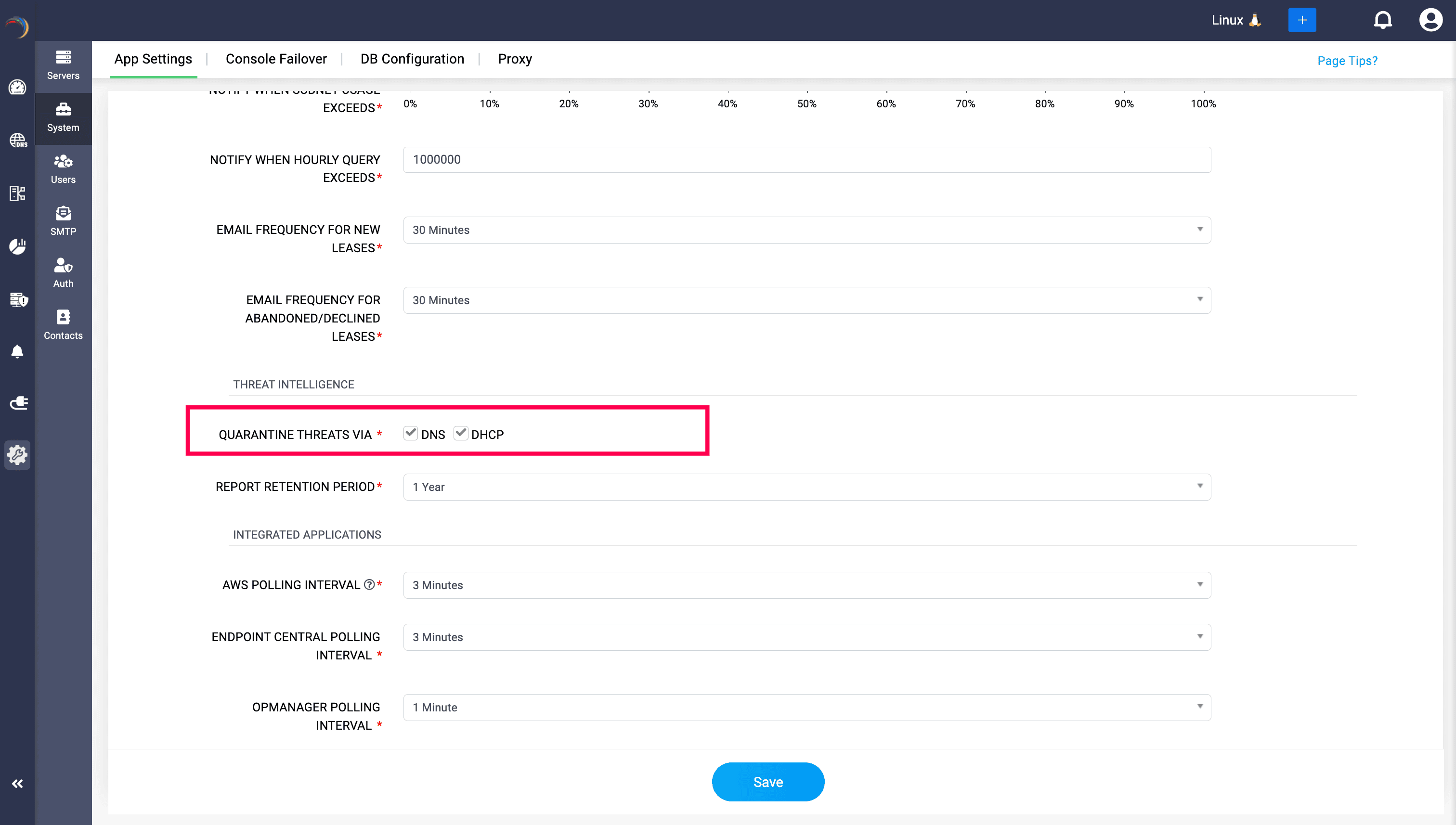
Task: Uncheck the DNS quarantine checkbox
Action: point(411,433)
